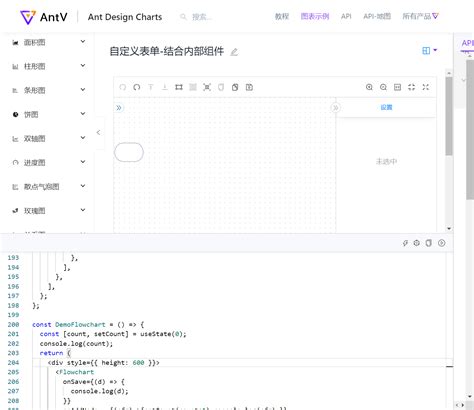Toggle the right settings panel collapse arrows
Screen dimensions: 474x410
pos(336,108)
